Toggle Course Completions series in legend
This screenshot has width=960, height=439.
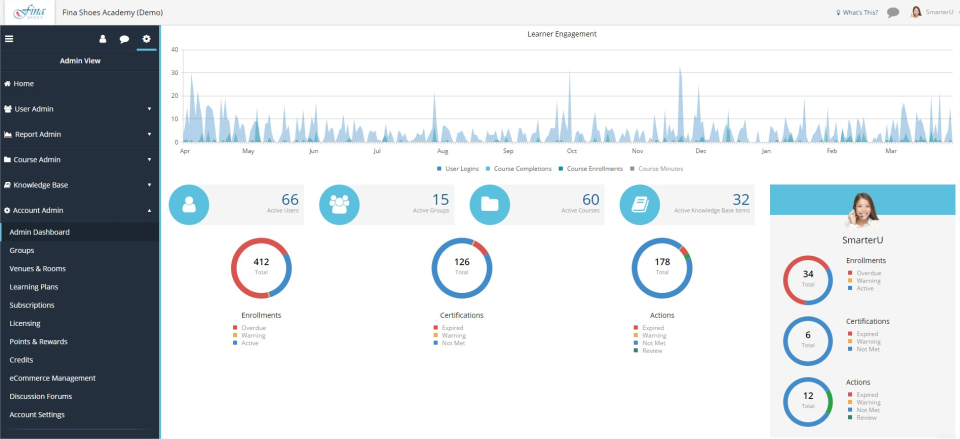pyautogui.click(x=523, y=169)
